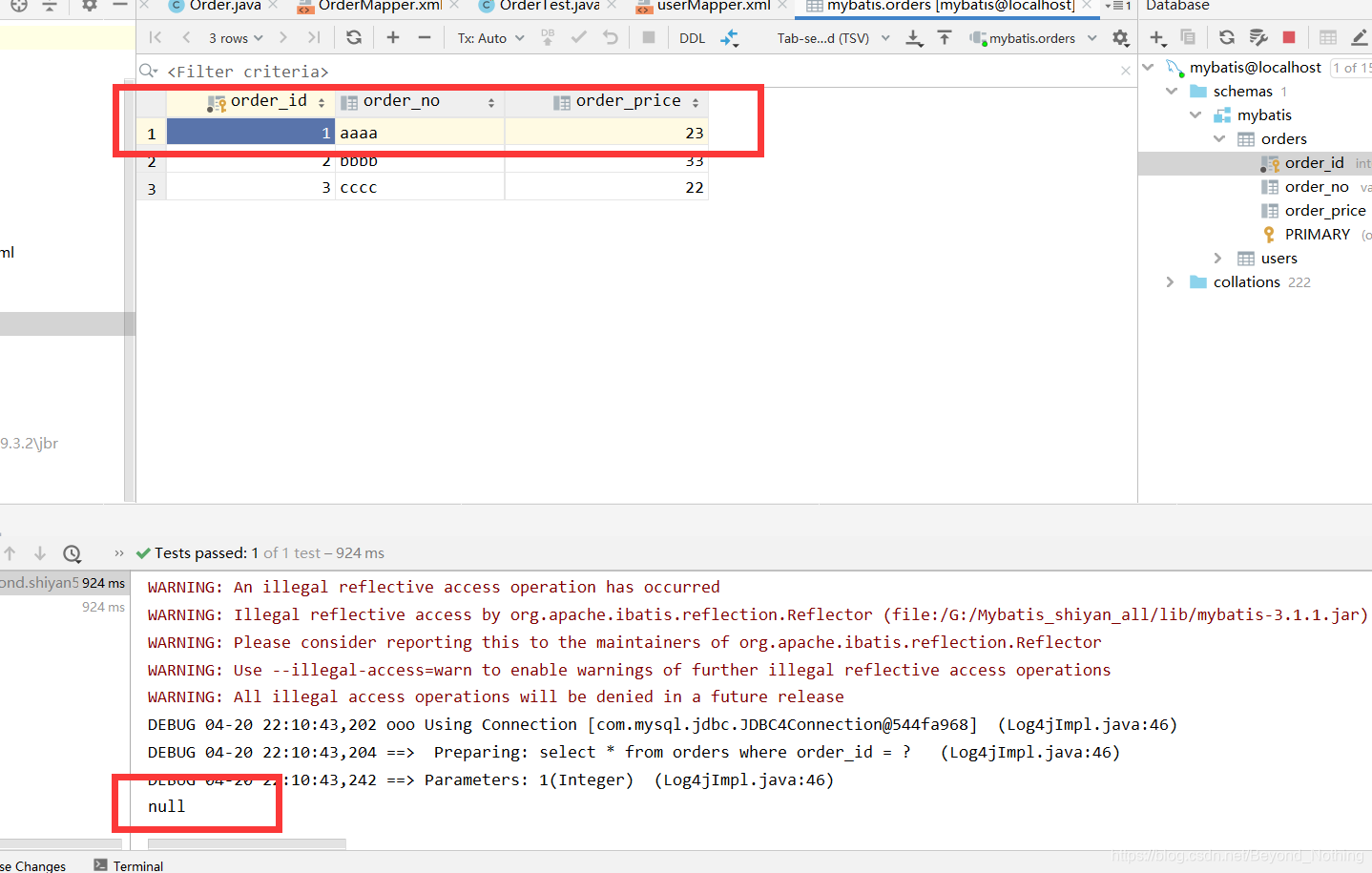The image size is (1372, 873).
Task: Open data source properties icon in Database panel
Action: tap(1258, 37)
